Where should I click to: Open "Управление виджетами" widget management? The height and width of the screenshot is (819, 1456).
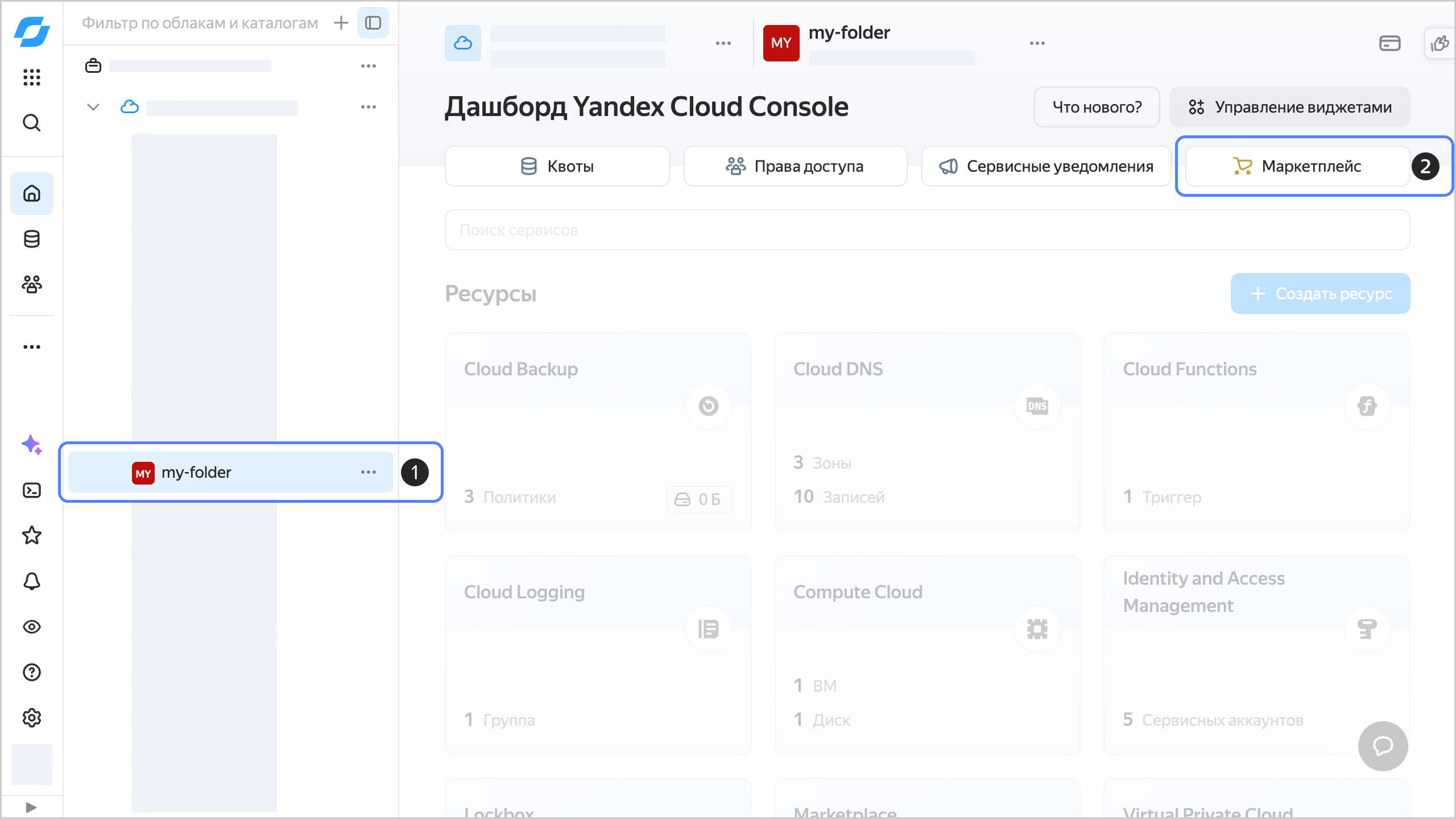coord(1290,107)
